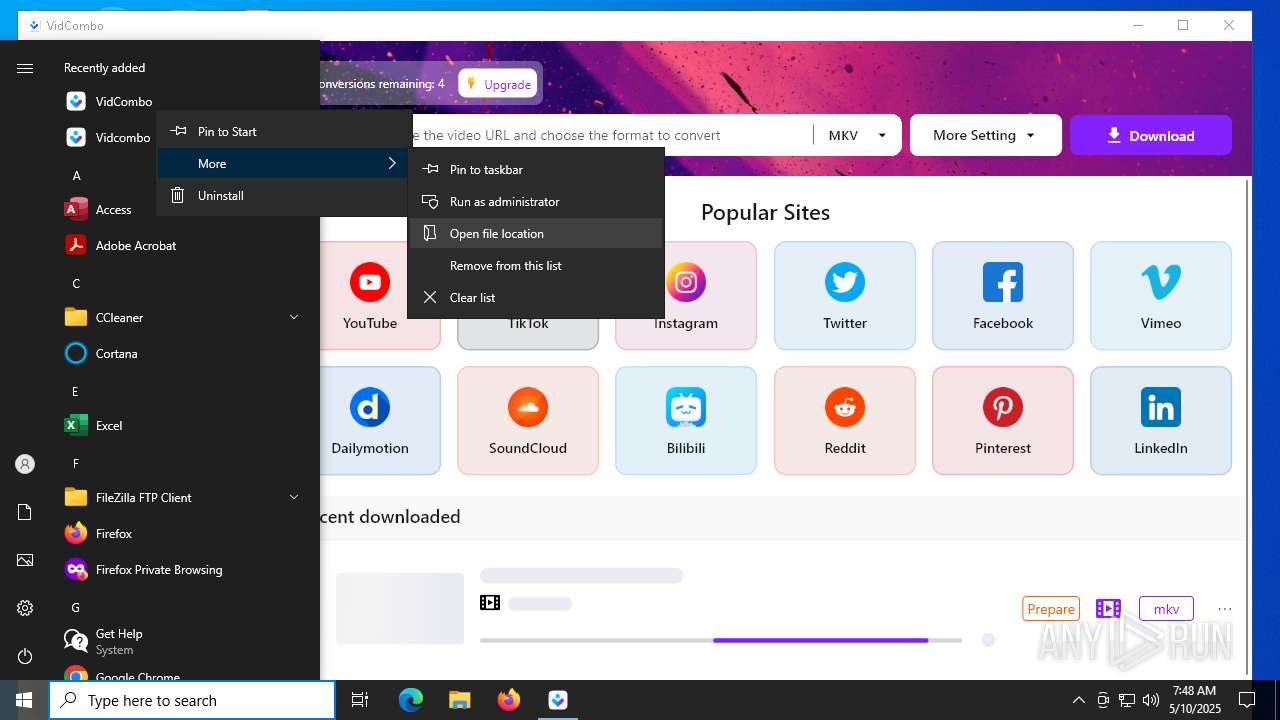Choose Pin to taskbar
This screenshot has width=1280, height=720.
click(536, 169)
